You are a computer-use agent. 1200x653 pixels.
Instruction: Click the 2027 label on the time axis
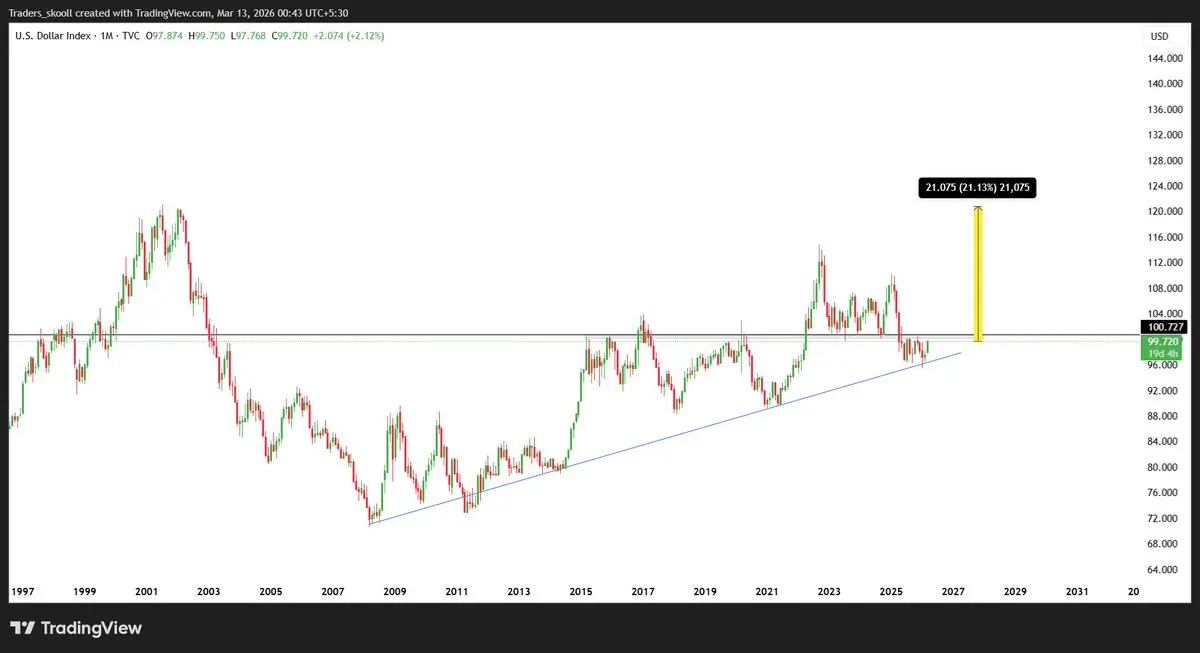(x=953, y=592)
